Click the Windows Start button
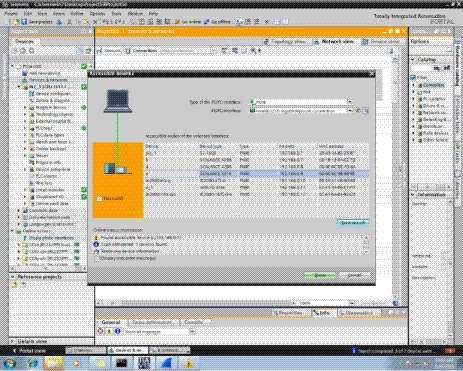Viewport: 463px width, 371px height. click(x=9, y=363)
